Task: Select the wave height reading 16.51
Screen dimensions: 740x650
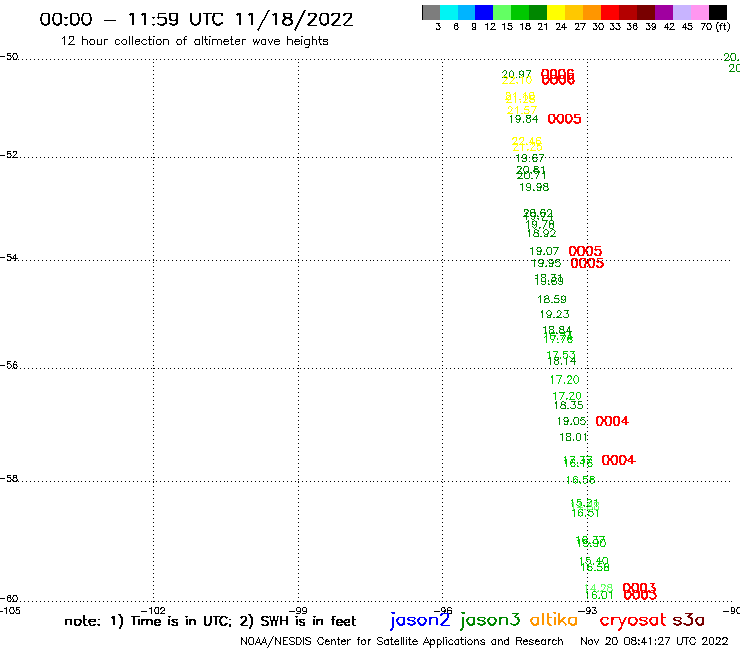Action: click(x=586, y=513)
